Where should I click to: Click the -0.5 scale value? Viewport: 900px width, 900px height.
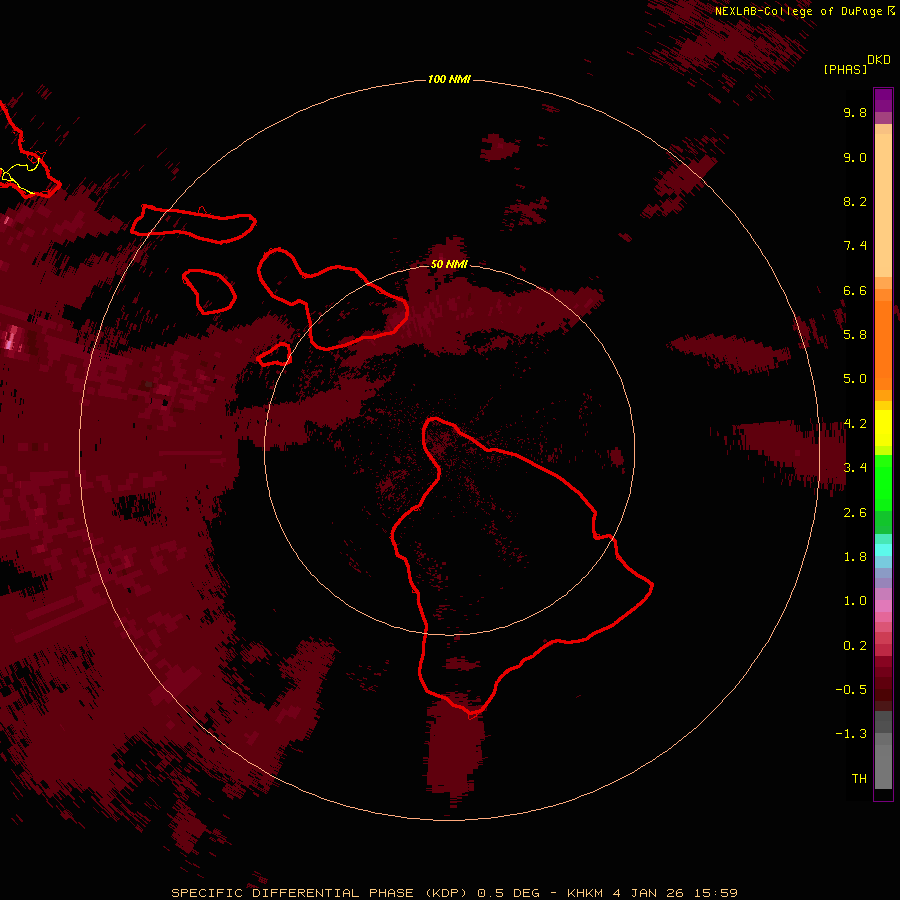tap(851, 690)
